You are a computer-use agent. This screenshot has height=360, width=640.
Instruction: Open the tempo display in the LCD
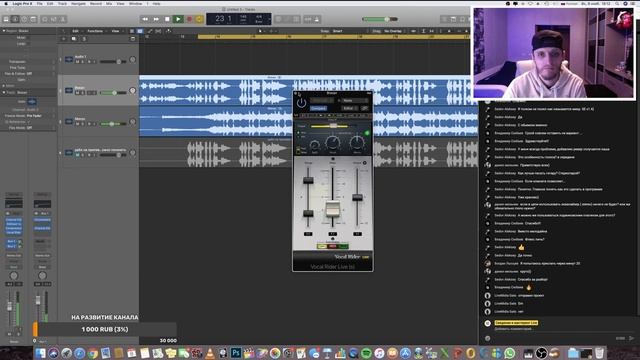tap(243, 19)
